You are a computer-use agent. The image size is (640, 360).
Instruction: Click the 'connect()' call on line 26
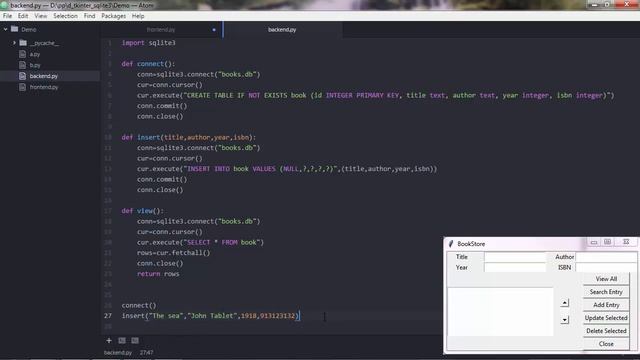pos(139,305)
